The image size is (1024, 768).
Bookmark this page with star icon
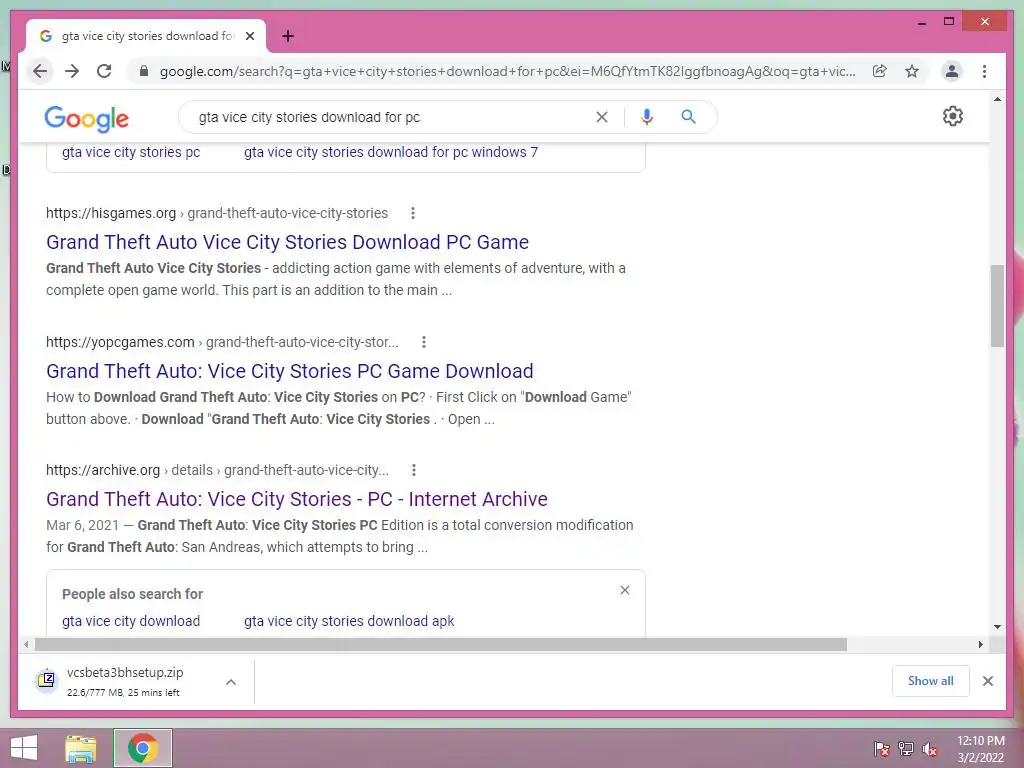(912, 71)
